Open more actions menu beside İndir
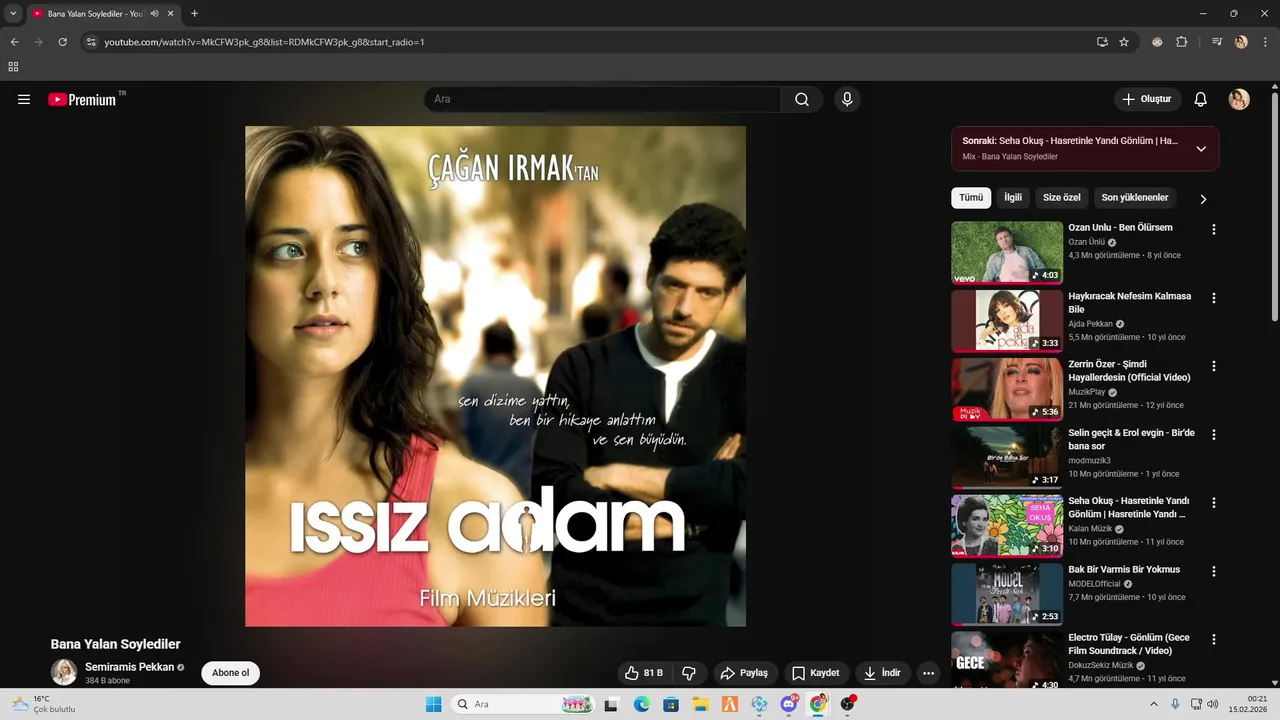This screenshot has height=720, width=1280. pos(928,673)
